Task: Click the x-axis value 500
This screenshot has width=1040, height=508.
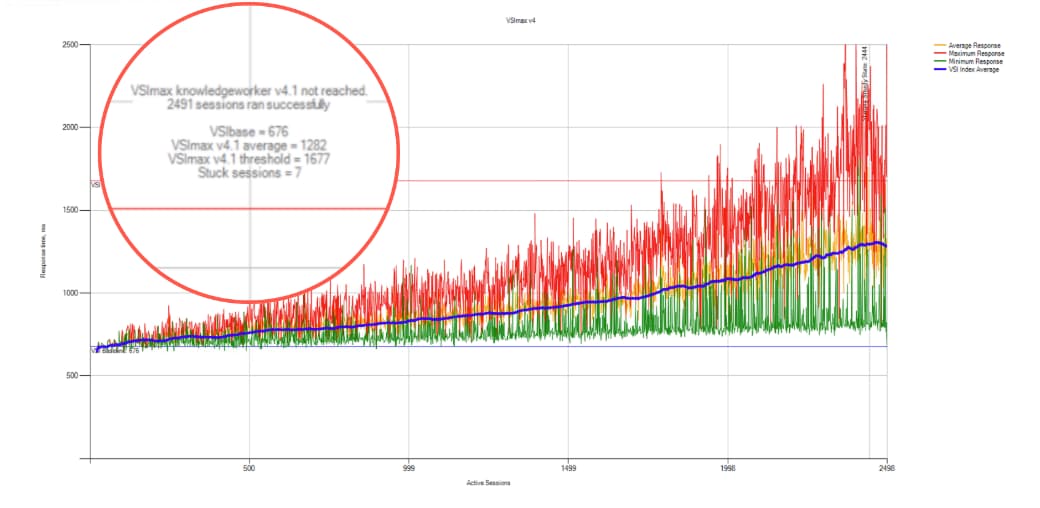Action: [249, 468]
